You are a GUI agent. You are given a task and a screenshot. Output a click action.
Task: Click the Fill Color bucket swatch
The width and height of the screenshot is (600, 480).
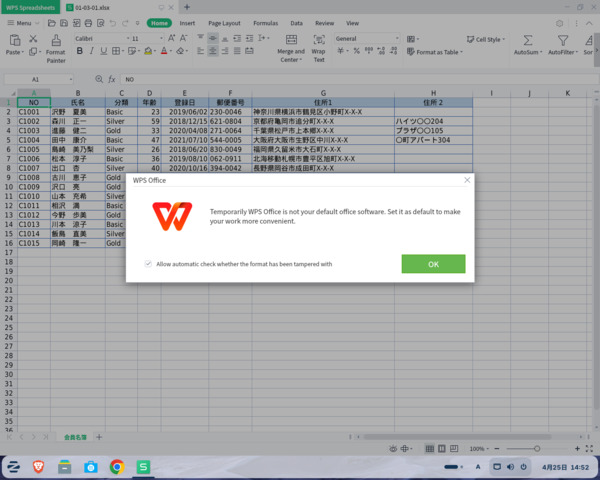coord(148,51)
